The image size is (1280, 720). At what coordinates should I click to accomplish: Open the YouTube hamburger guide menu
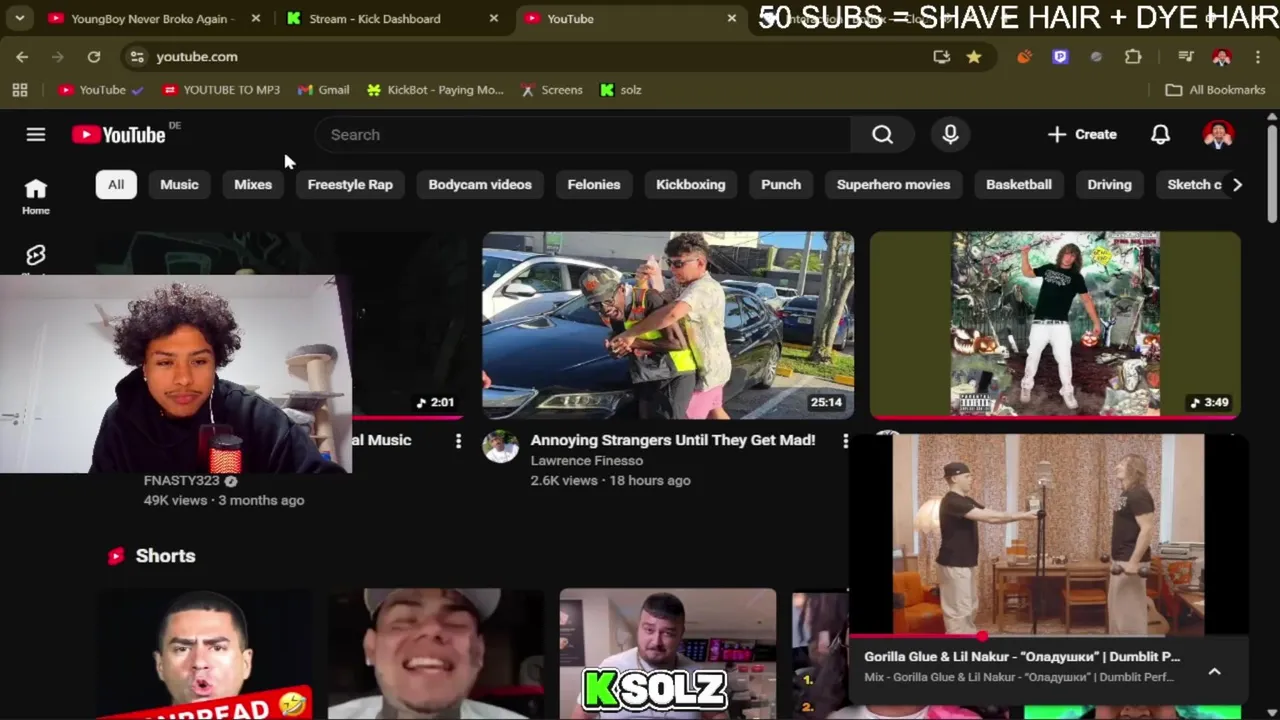point(36,134)
